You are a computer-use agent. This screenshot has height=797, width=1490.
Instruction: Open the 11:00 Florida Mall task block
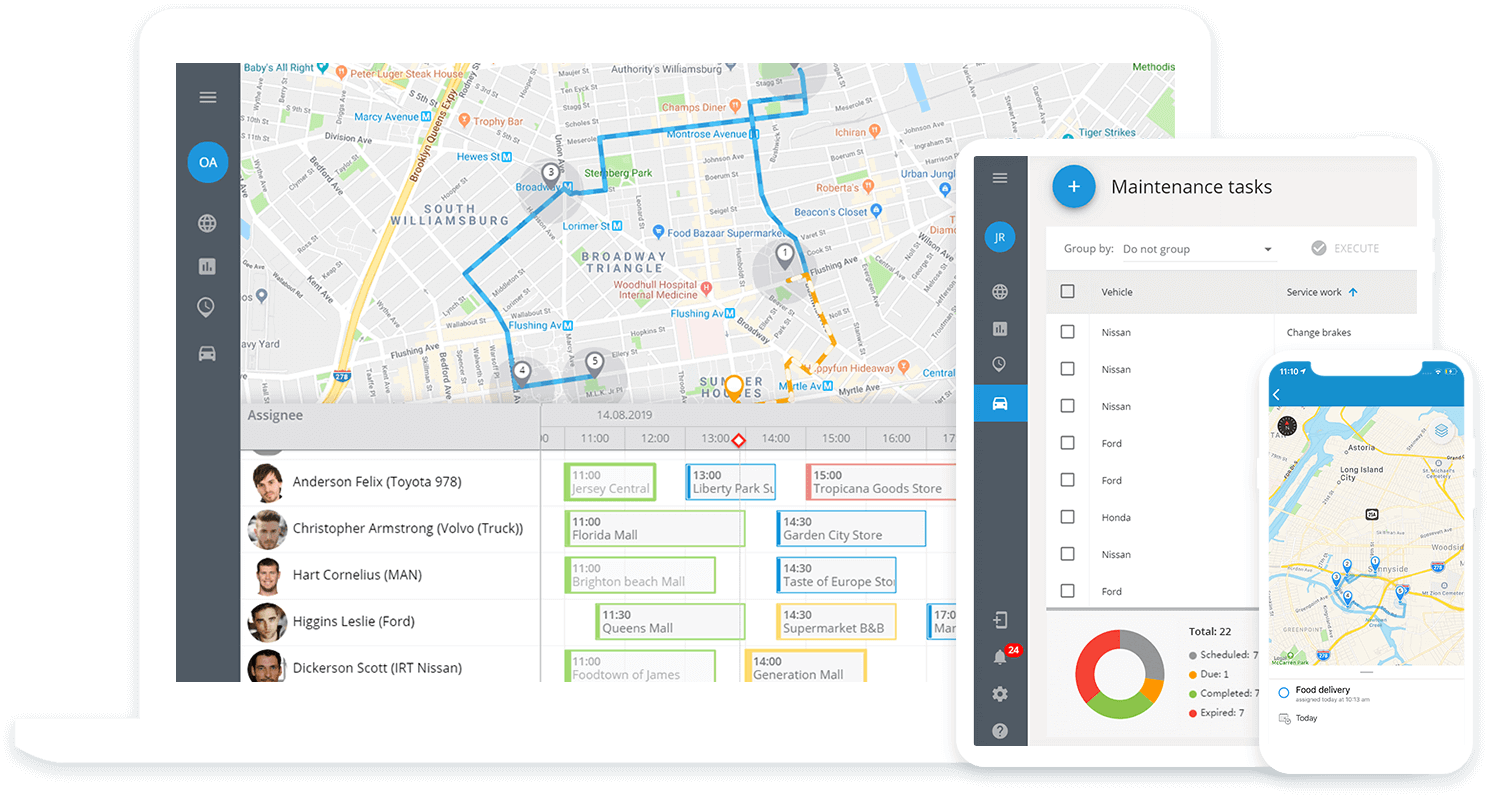[655, 528]
